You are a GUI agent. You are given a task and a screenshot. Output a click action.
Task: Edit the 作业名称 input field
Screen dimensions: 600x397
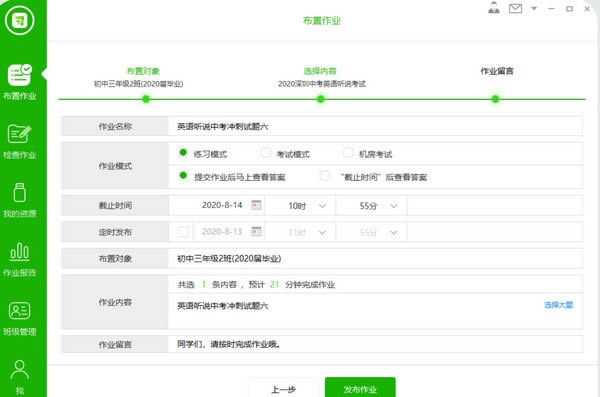point(375,126)
